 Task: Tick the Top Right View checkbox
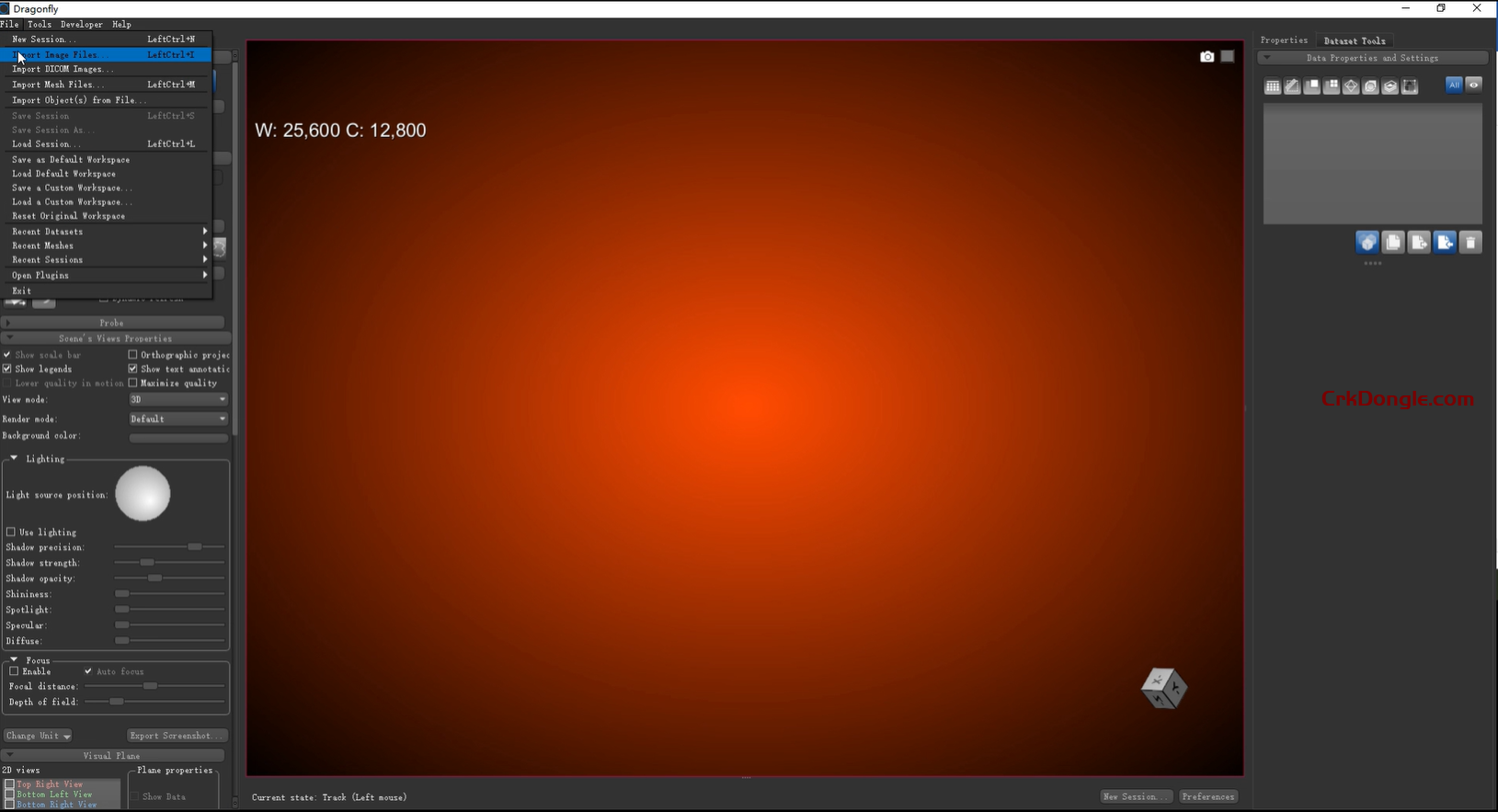(9, 784)
